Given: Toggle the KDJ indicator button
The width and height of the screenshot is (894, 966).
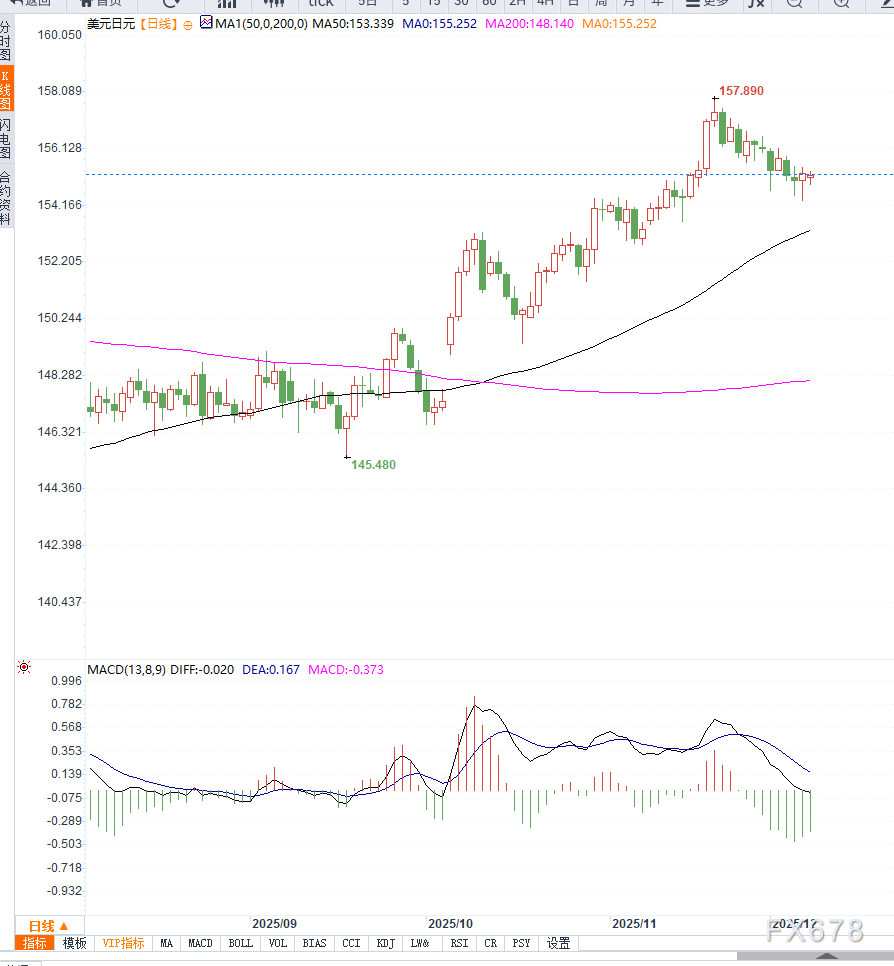Looking at the screenshot, I should pos(385,943).
